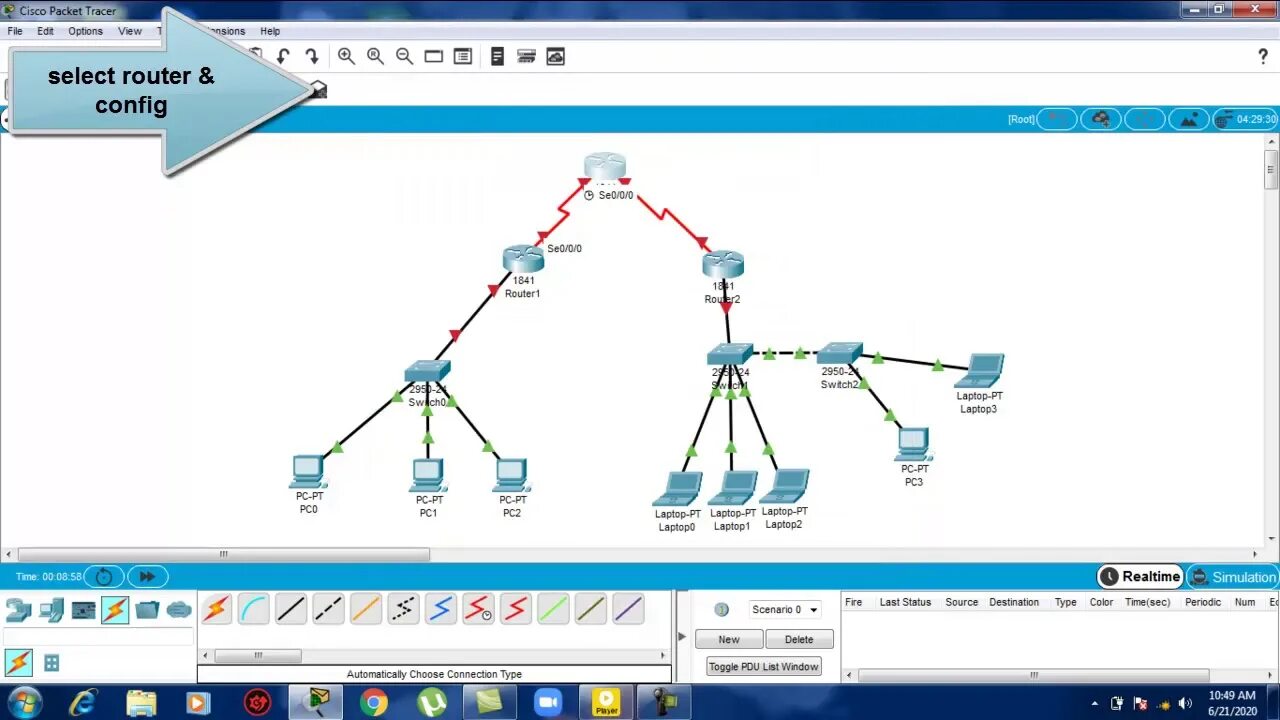Choose Serial DCE cable with clock
1280x720 pixels.
pos(478,609)
